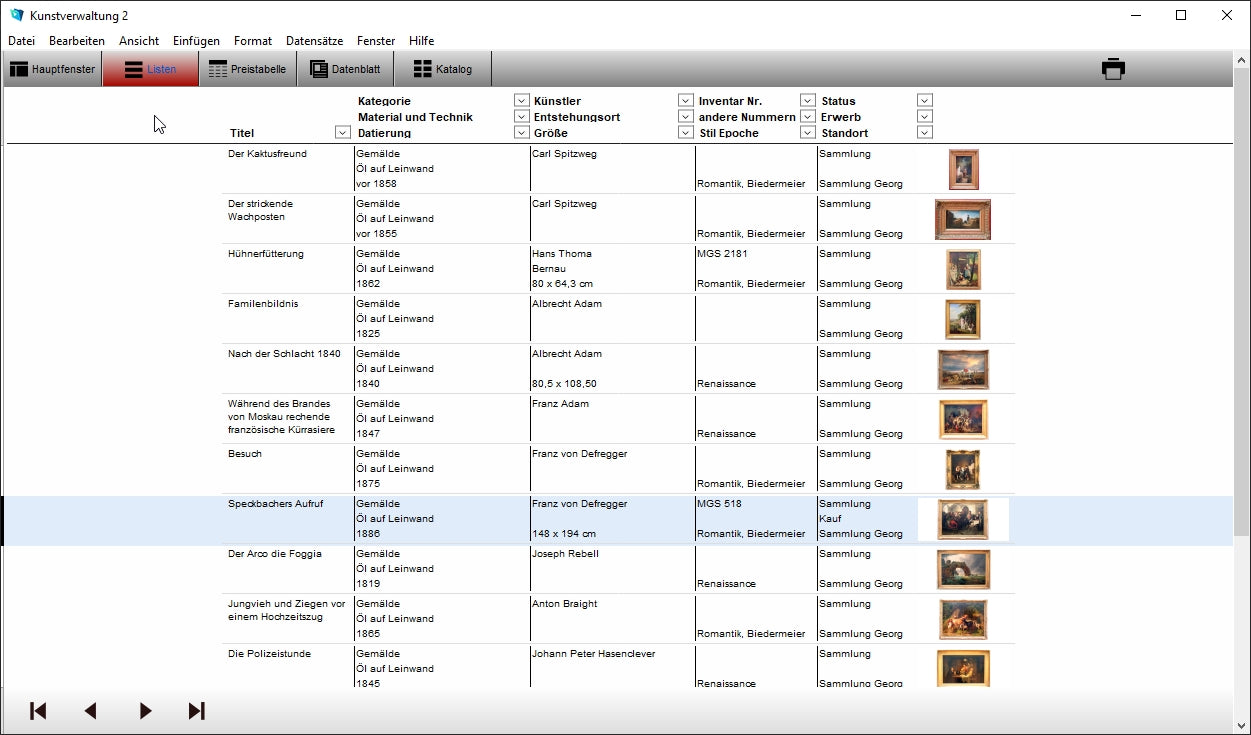Click the printer icon in toolbar

pyautogui.click(x=1113, y=69)
